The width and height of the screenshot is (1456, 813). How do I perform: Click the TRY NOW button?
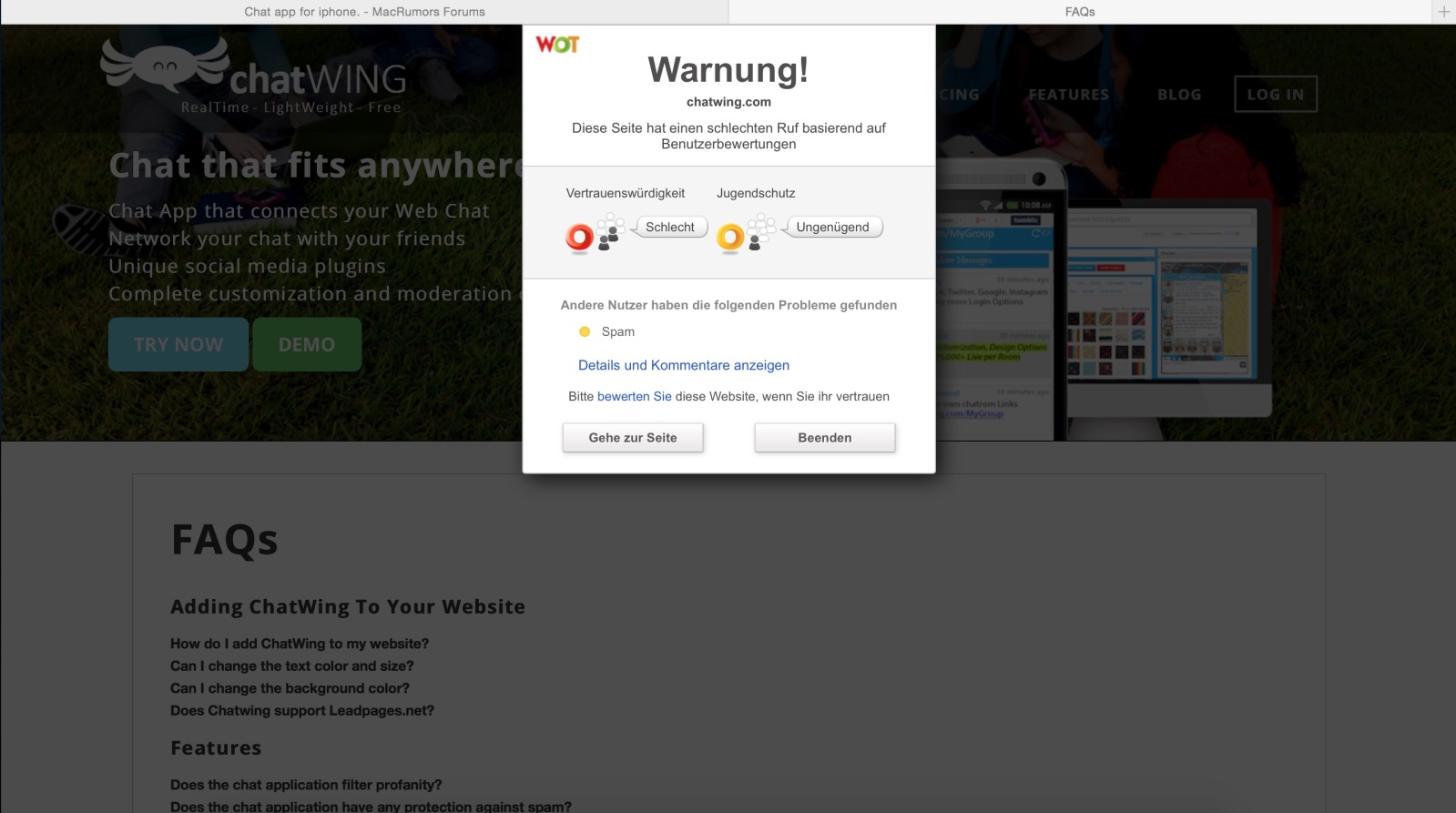(178, 344)
